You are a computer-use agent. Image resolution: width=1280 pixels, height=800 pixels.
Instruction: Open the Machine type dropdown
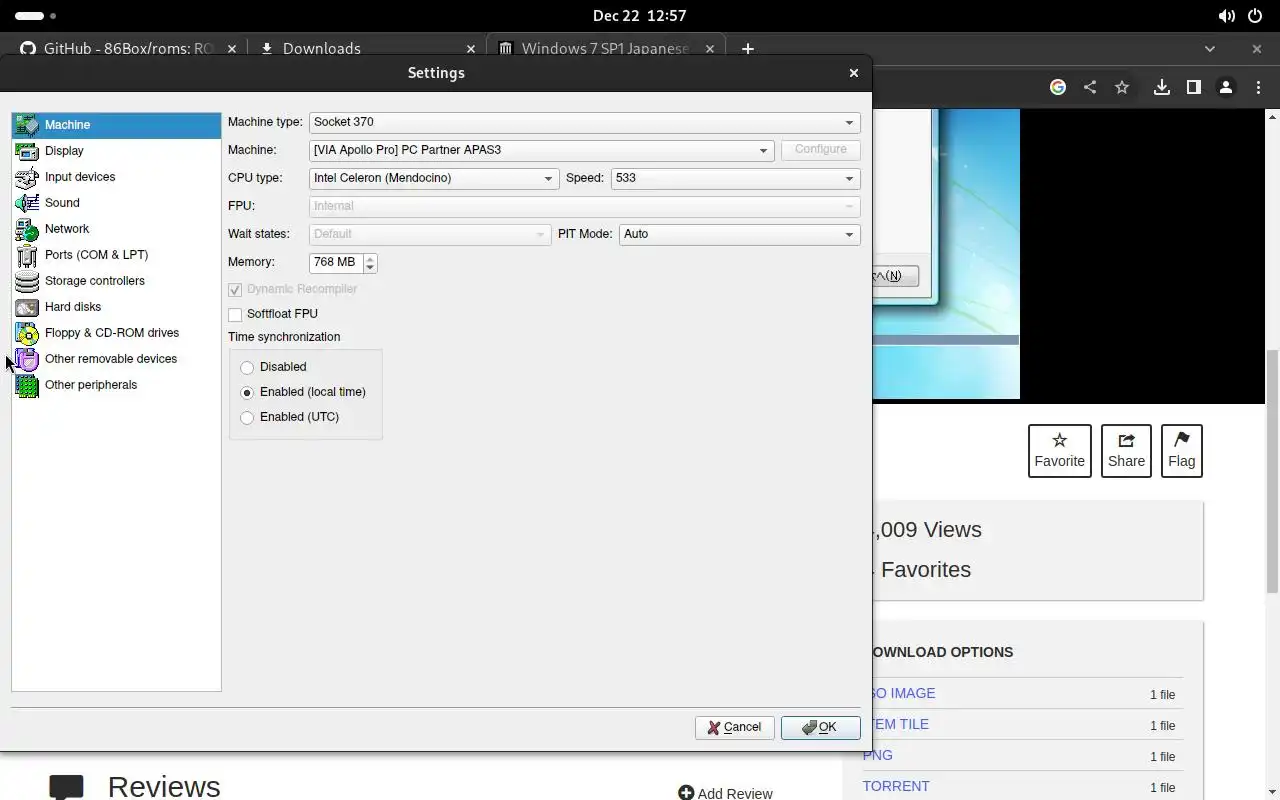[585, 122]
